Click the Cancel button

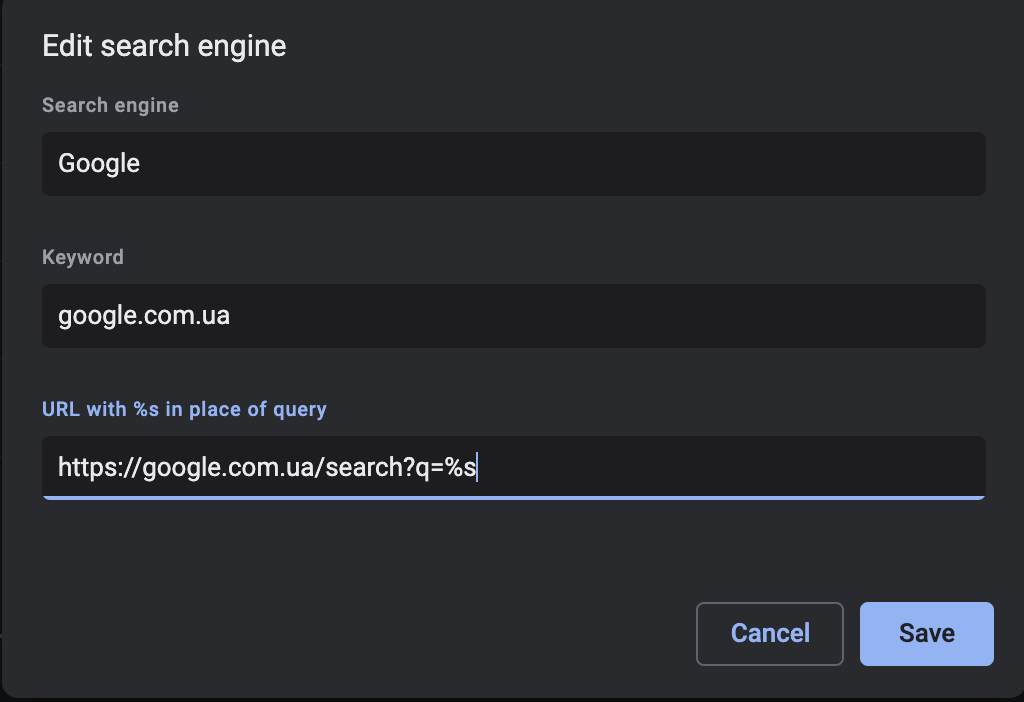point(770,633)
